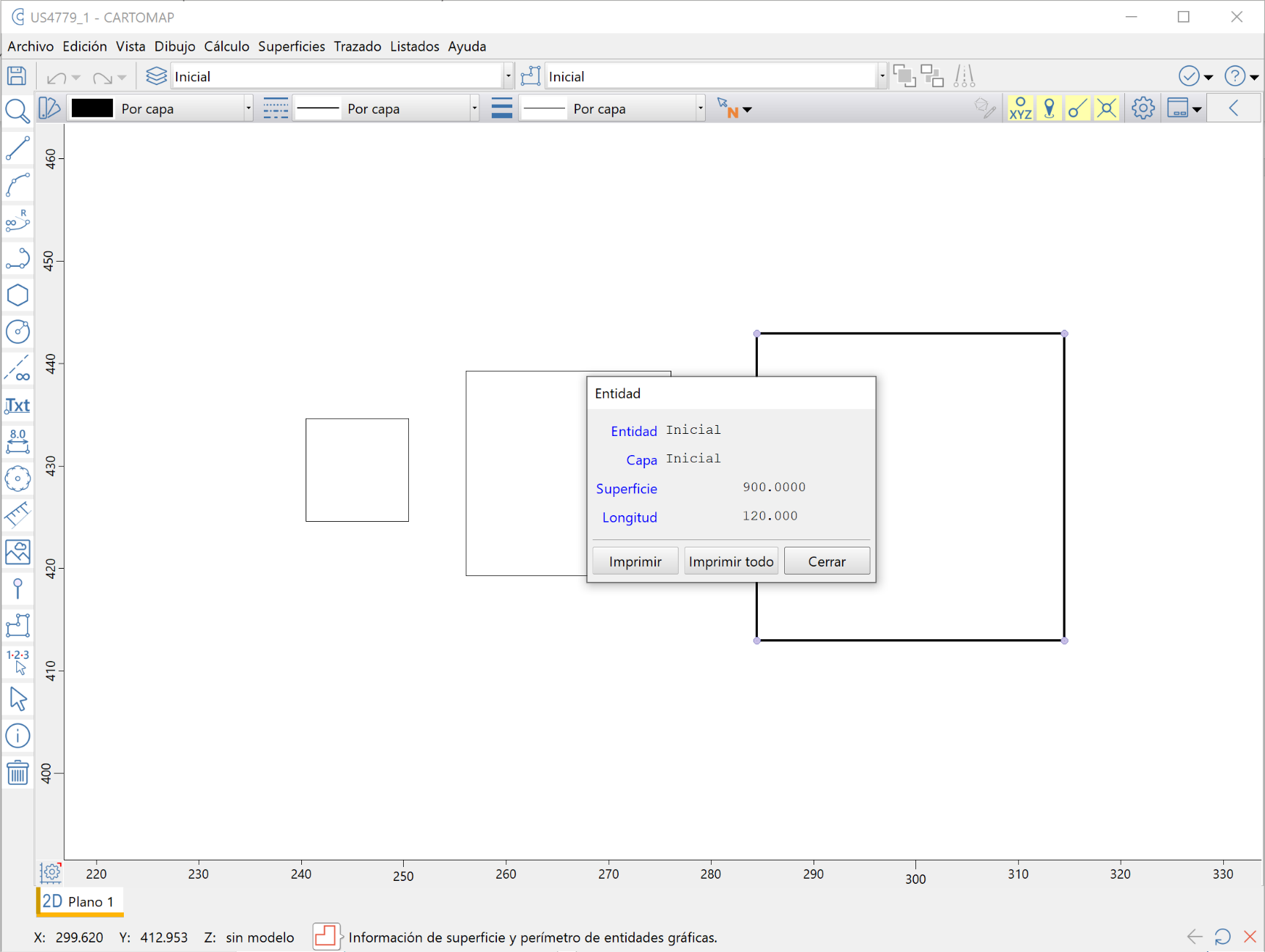This screenshot has width=1265, height=952.
Task: Toggle the point pin snap
Action: [1050, 108]
